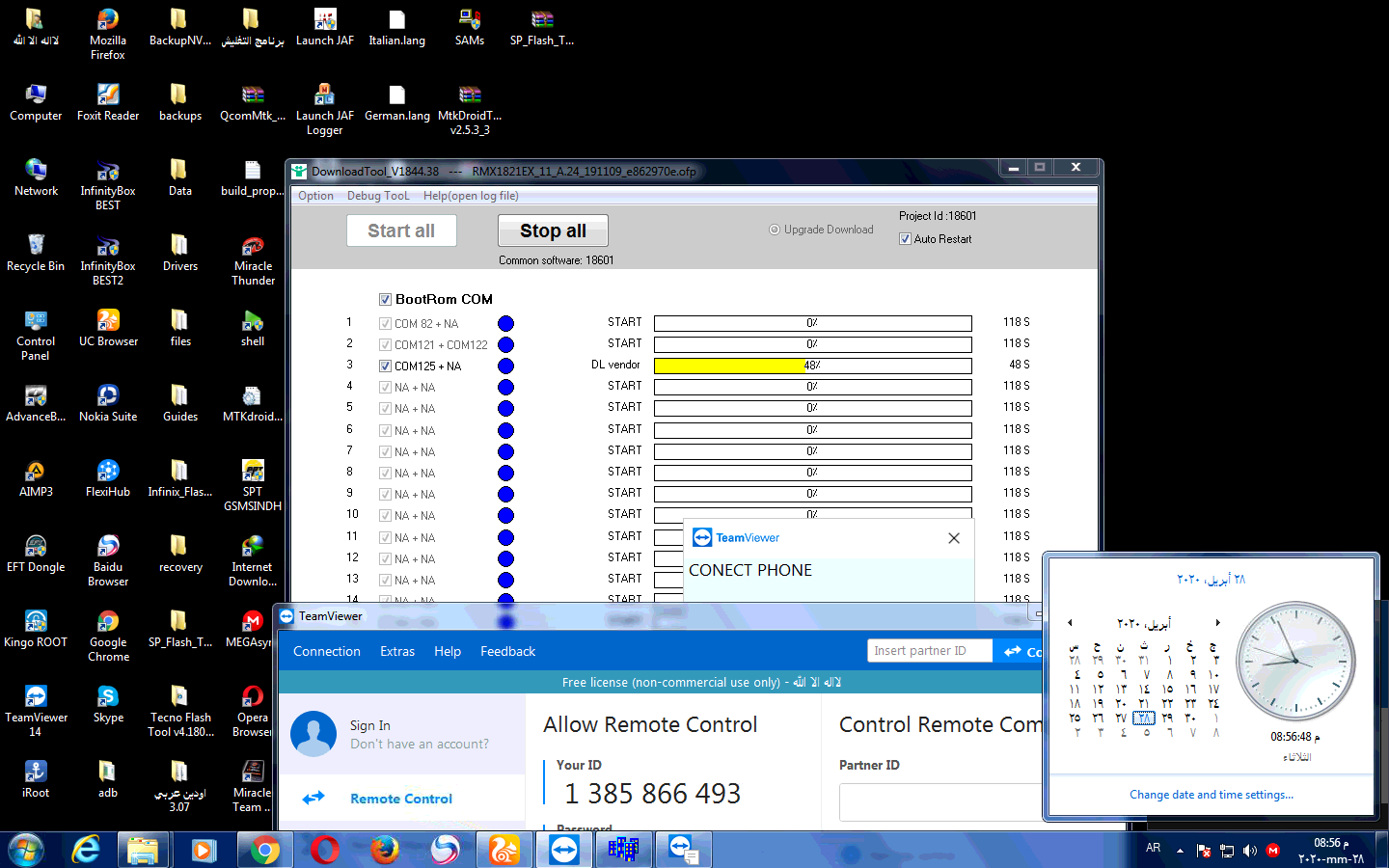
Task: Click Your ID number 1 385 866 493
Action: [x=653, y=794]
